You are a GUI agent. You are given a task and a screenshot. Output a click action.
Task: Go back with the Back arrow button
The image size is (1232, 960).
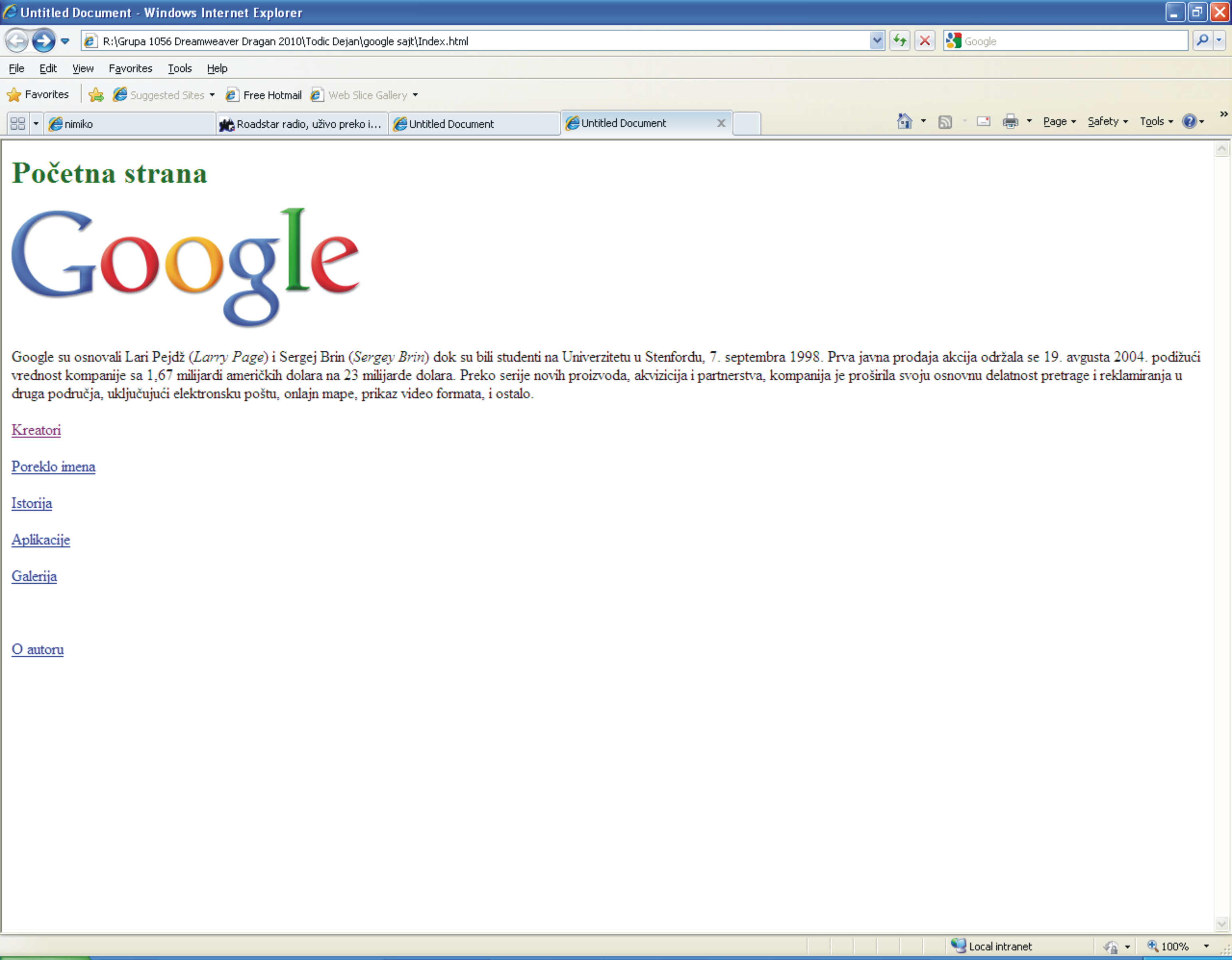click(17, 41)
